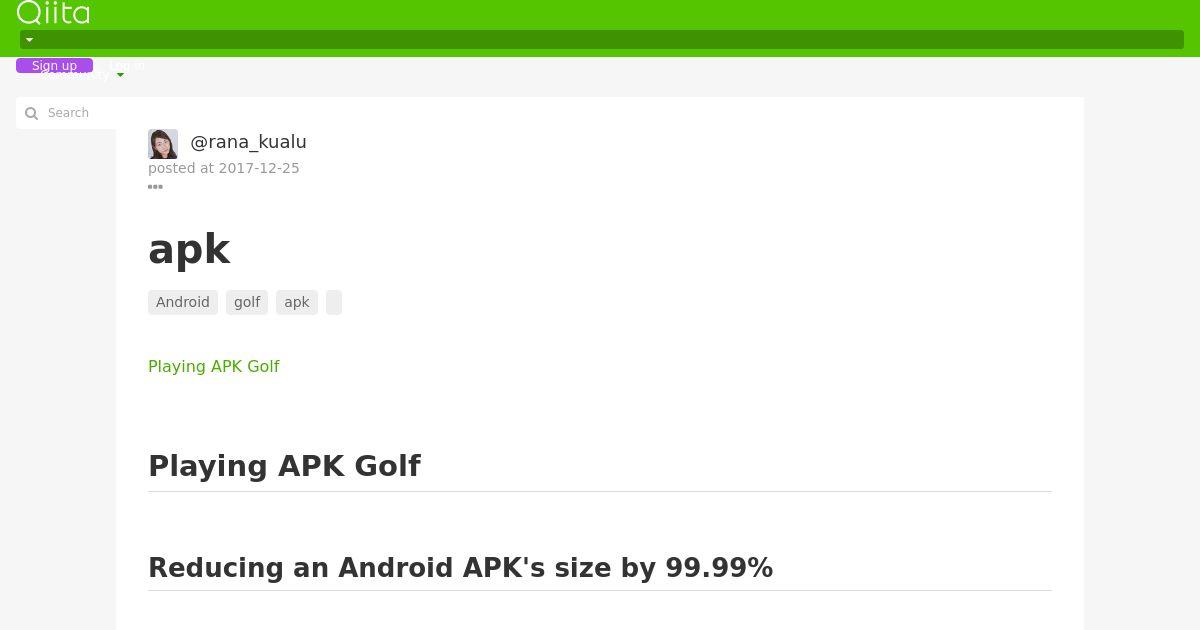Click the Qiita logo

coord(53,12)
